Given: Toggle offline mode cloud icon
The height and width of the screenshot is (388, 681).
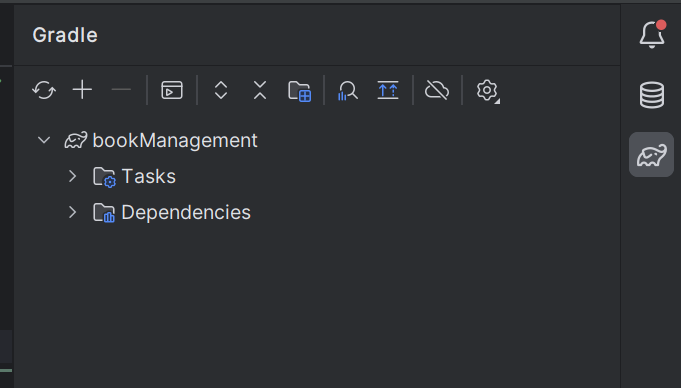Looking at the screenshot, I should click(437, 90).
